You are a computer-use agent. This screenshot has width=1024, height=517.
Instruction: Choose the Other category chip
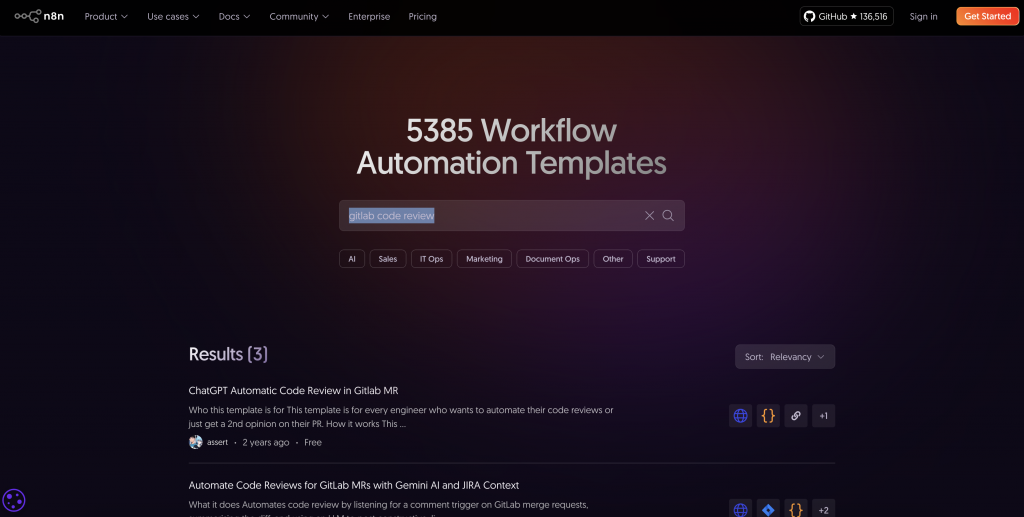(613, 258)
